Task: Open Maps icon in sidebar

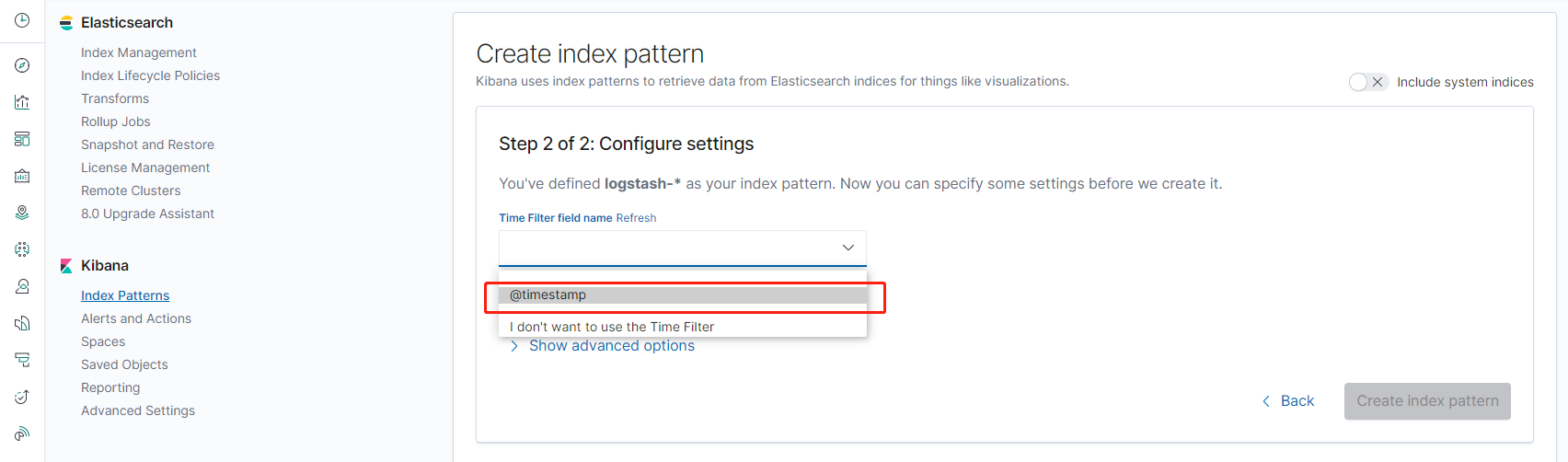Action: click(22, 213)
